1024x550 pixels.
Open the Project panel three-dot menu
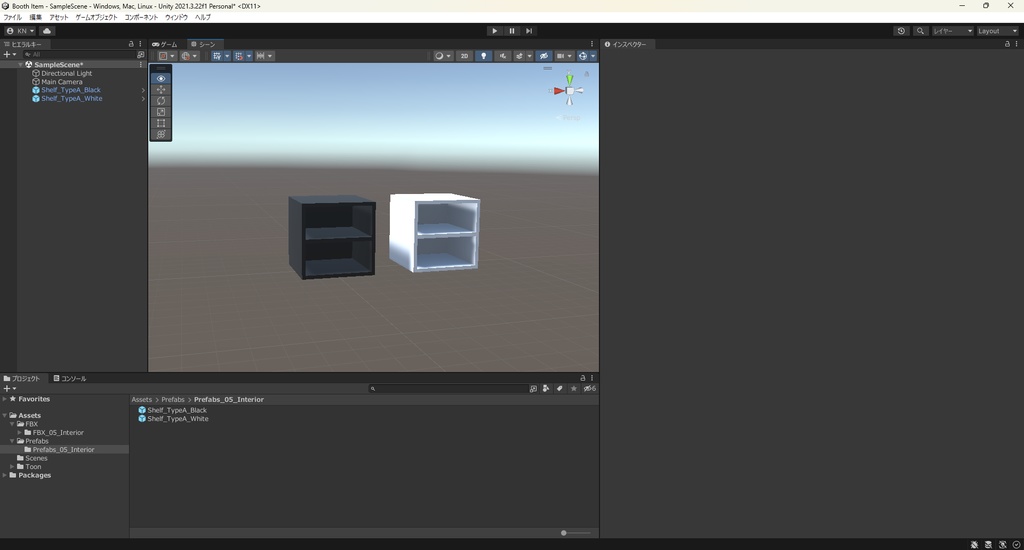[x=592, y=378]
